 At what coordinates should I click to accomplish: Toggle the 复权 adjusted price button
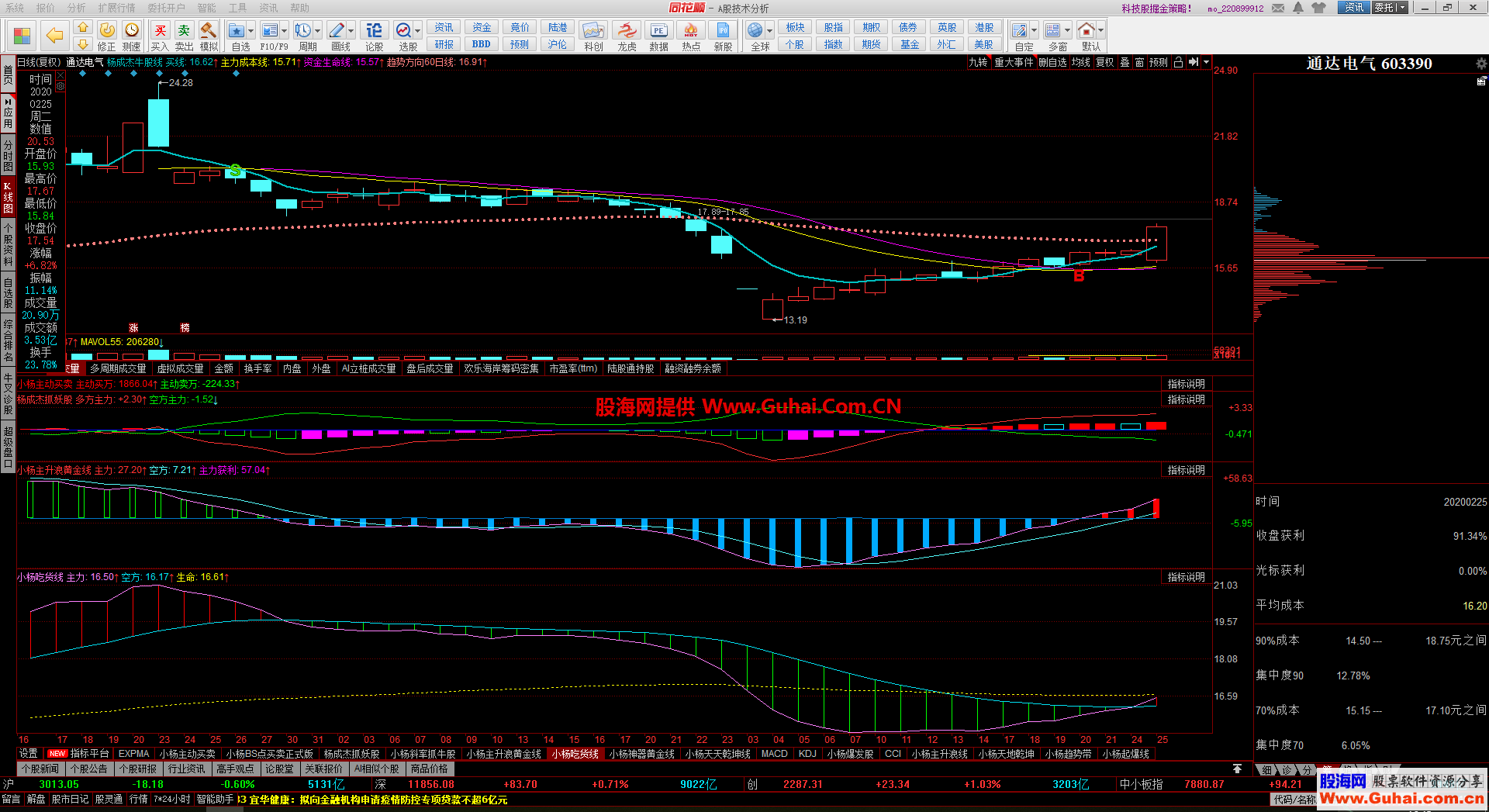coord(1105,63)
